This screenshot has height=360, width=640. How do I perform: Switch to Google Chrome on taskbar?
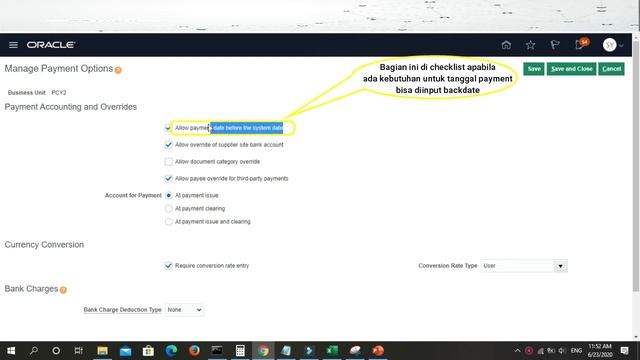coord(263,351)
